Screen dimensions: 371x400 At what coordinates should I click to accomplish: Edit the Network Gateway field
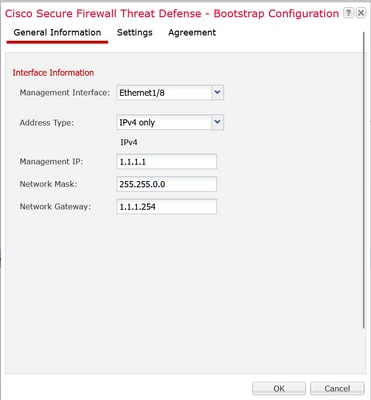[x=167, y=207]
